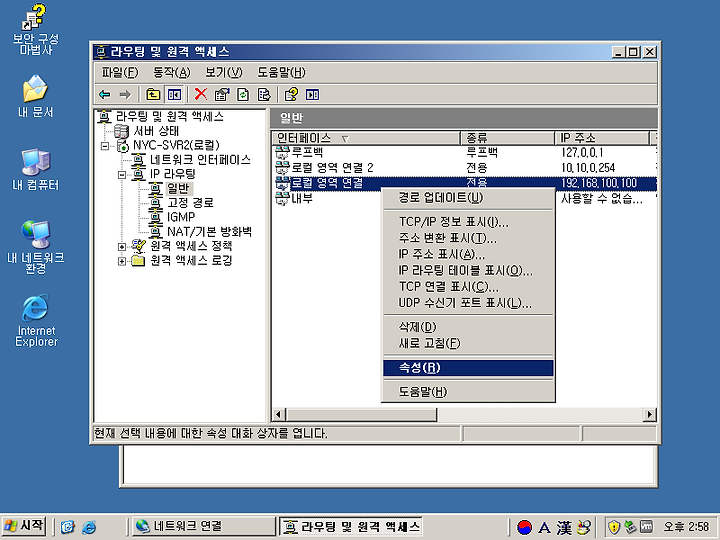720x540 pixels.
Task: Click the Internet Explorer quick launch icon
Action: pos(89,527)
